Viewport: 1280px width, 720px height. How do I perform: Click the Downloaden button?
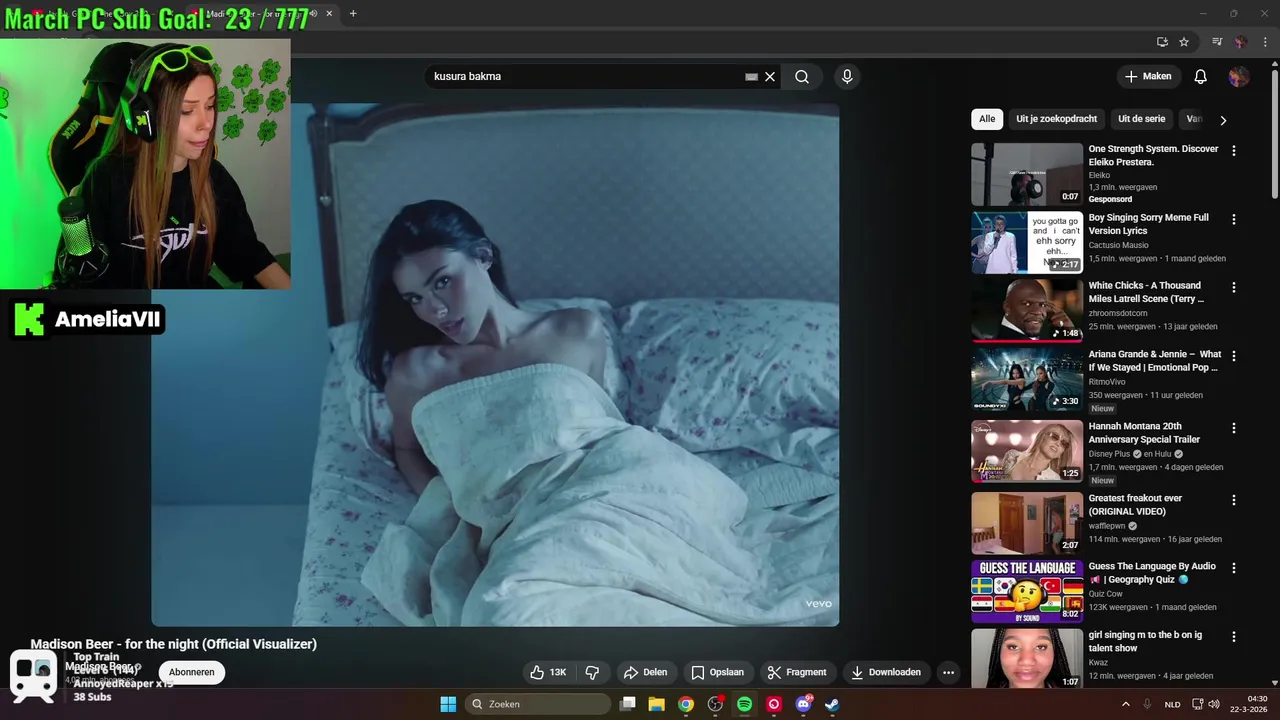[x=886, y=672]
